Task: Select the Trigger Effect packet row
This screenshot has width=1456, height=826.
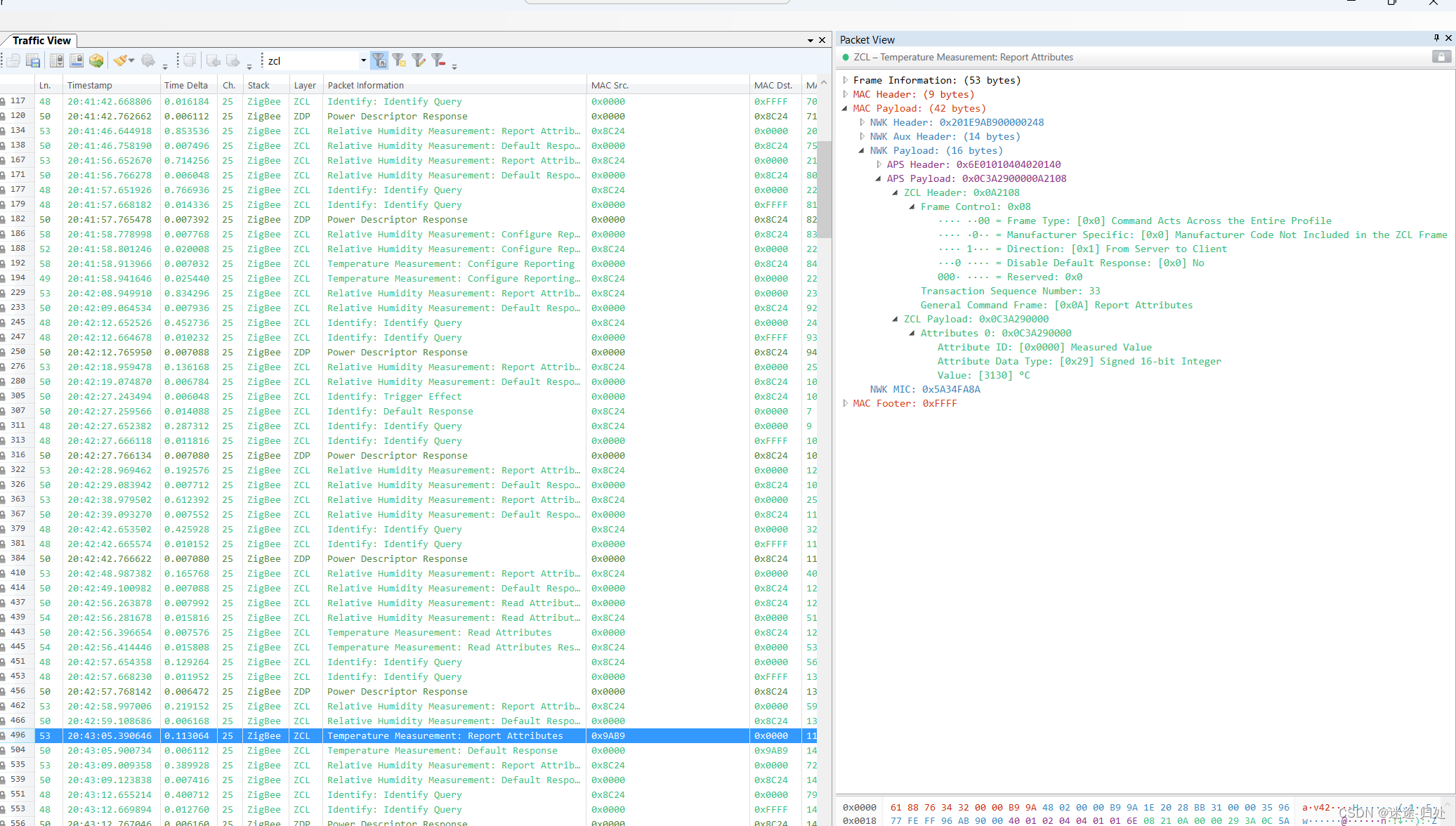Action: 394,397
